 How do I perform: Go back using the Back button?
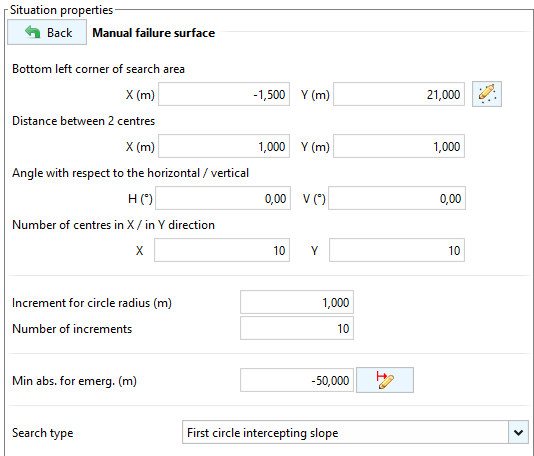click(x=47, y=32)
